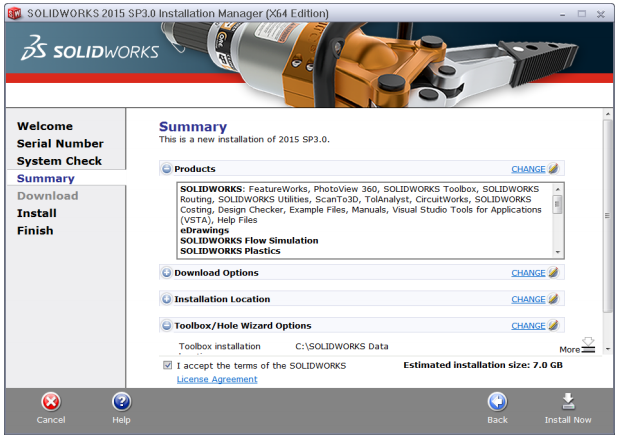The height and width of the screenshot is (439, 620).
Task: Start installation with the Install Now icon
Action: 568,402
